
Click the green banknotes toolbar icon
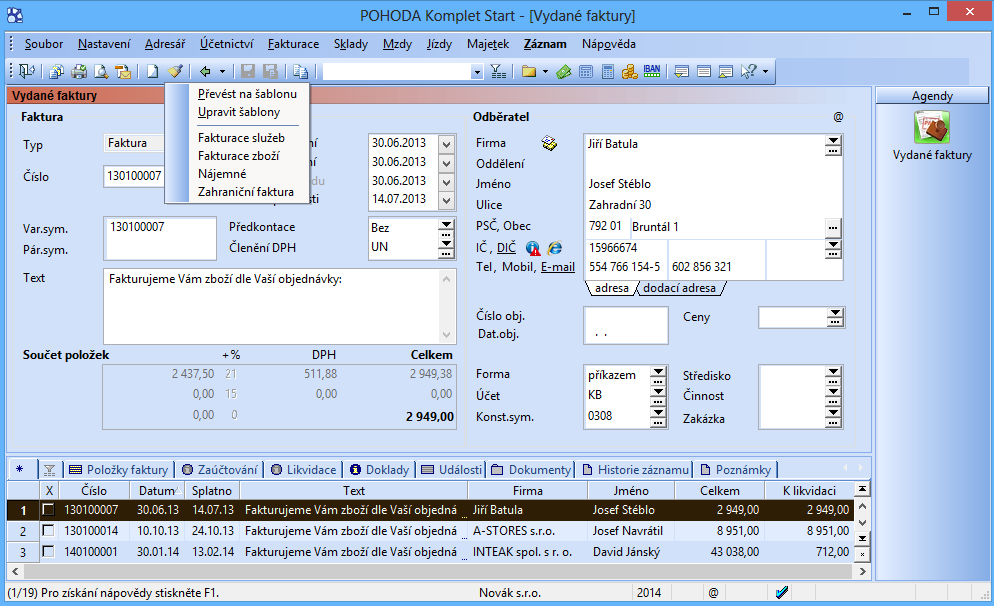tap(564, 72)
